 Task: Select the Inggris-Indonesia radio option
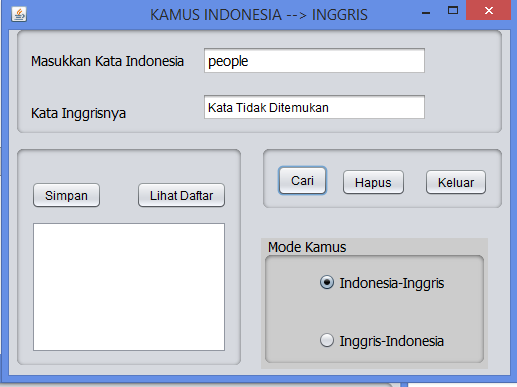(x=382, y=341)
